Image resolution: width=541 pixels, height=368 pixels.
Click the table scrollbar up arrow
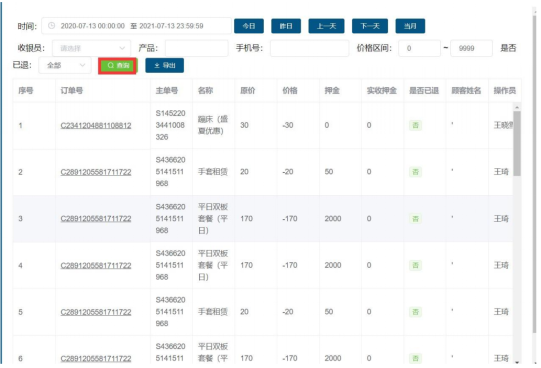point(517,108)
